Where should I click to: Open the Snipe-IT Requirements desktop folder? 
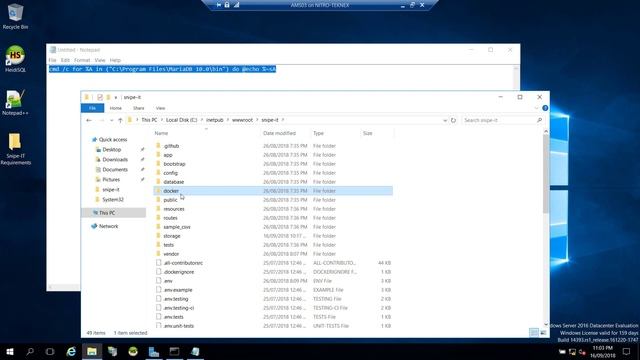(x=15, y=149)
